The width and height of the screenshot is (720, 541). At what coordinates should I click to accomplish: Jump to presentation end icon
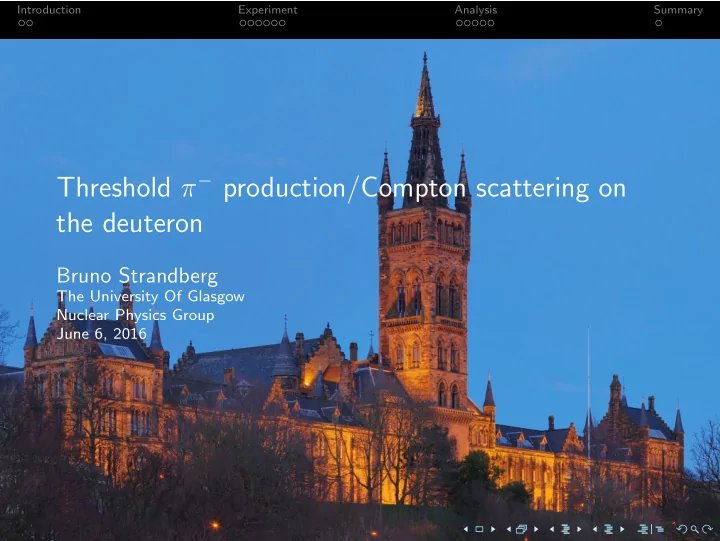[659, 529]
